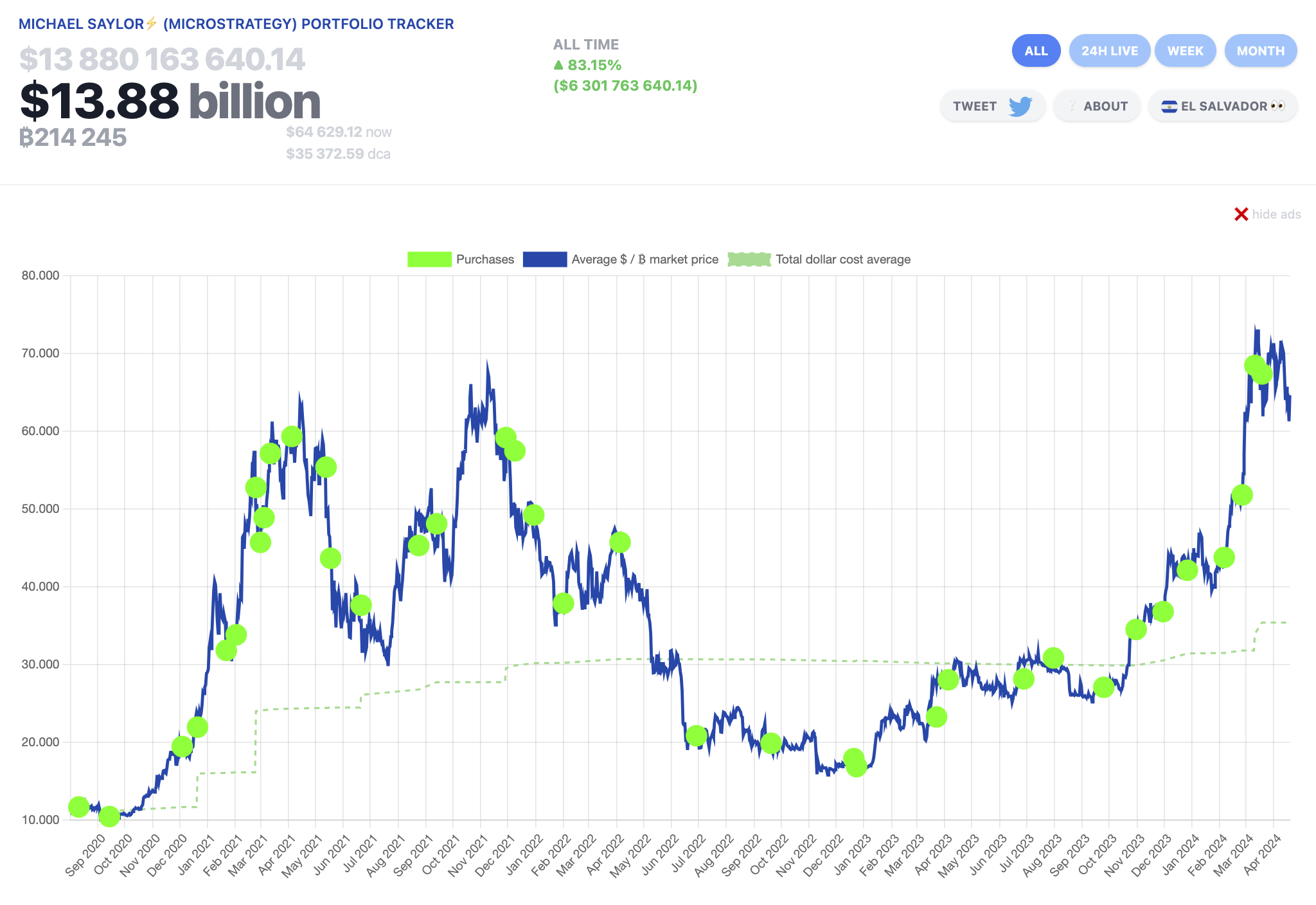This screenshot has width=1316, height=905.
Task: Click the purchase marker near 50.000 in Feb 2024
Action: pyautogui.click(x=1242, y=495)
